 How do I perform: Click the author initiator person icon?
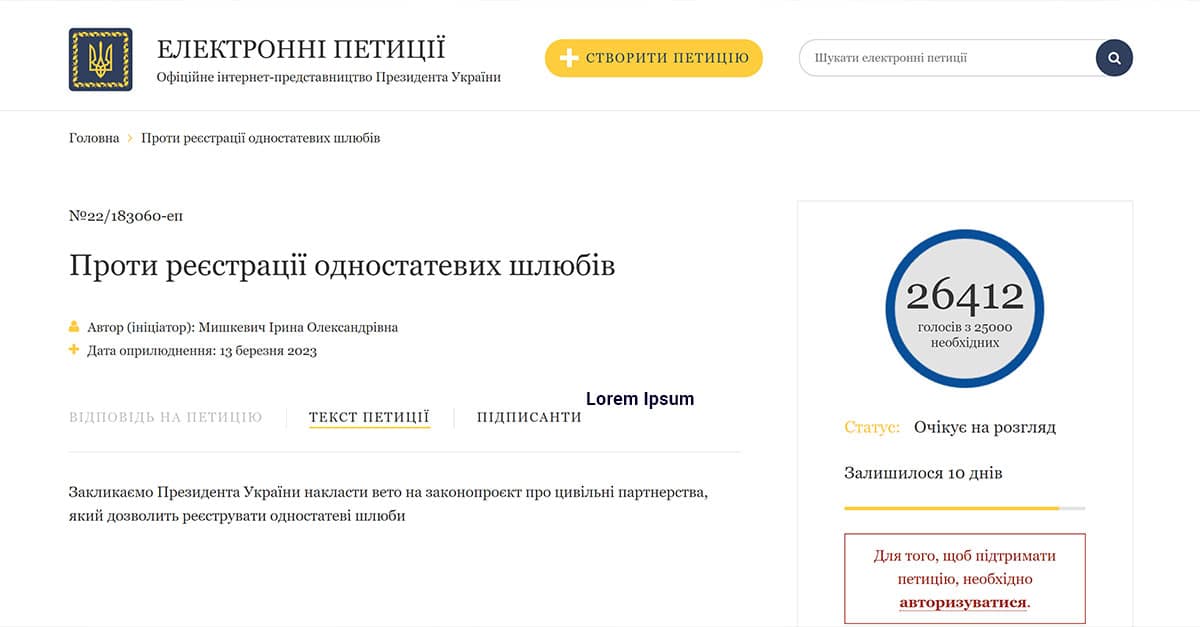pyautogui.click(x=72, y=326)
